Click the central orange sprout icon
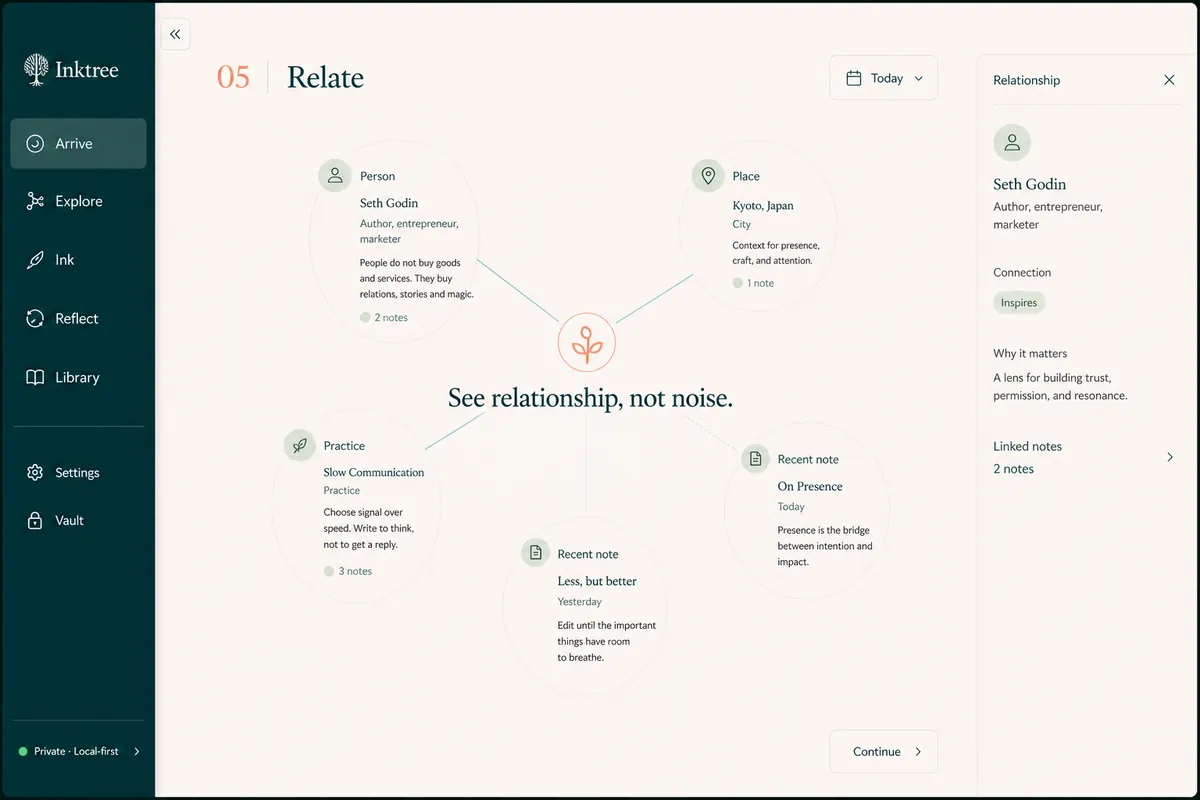 [587, 343]
